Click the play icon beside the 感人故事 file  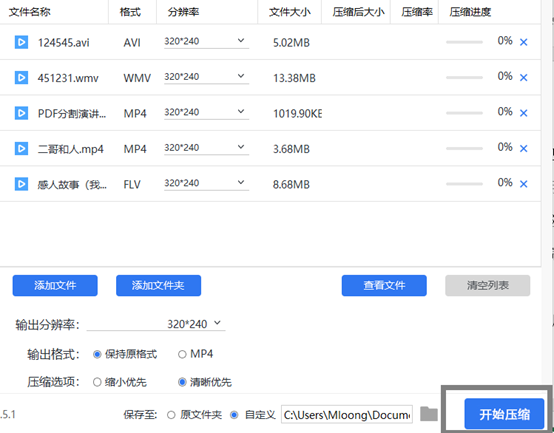(21, 184)
